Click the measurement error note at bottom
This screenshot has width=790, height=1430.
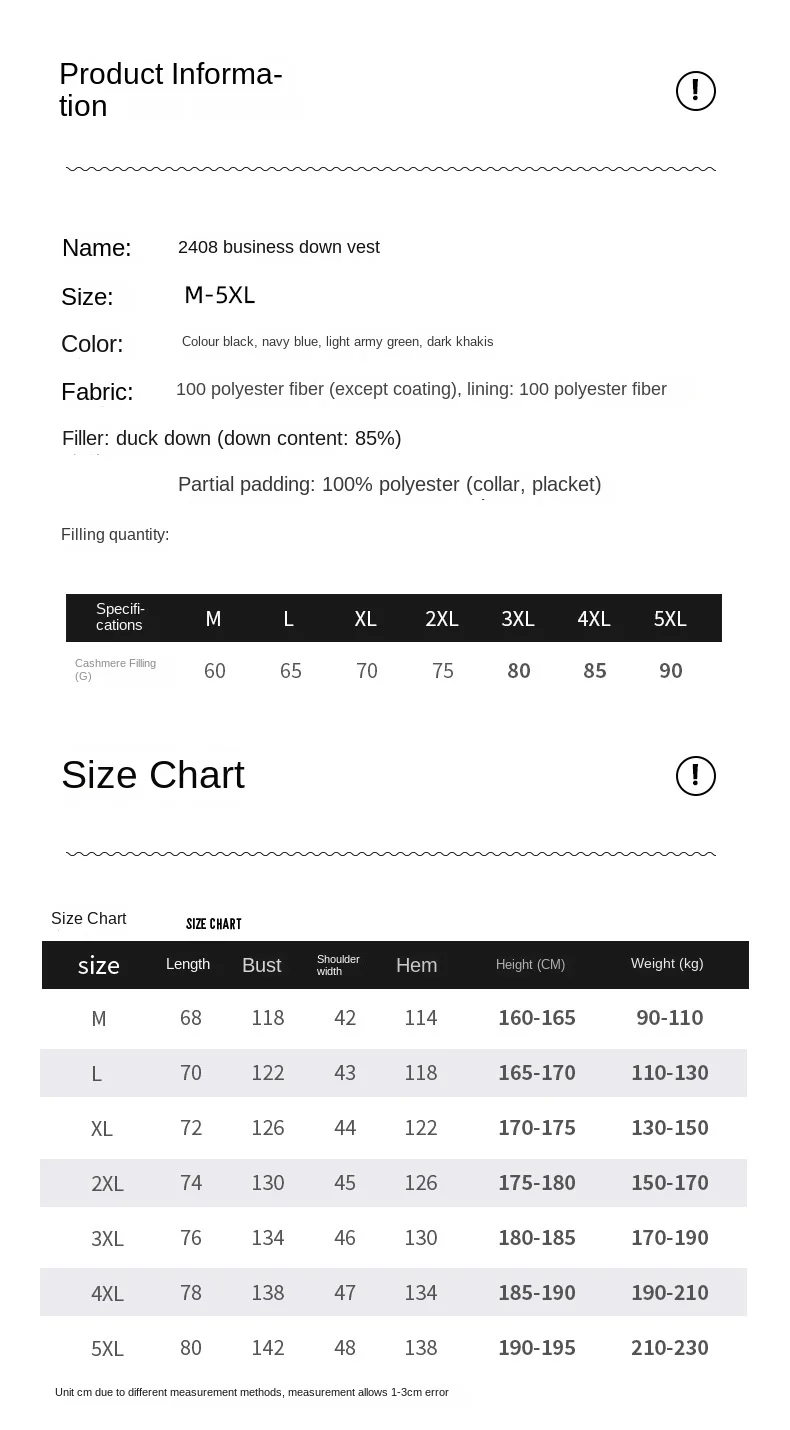click(252, 1392)
